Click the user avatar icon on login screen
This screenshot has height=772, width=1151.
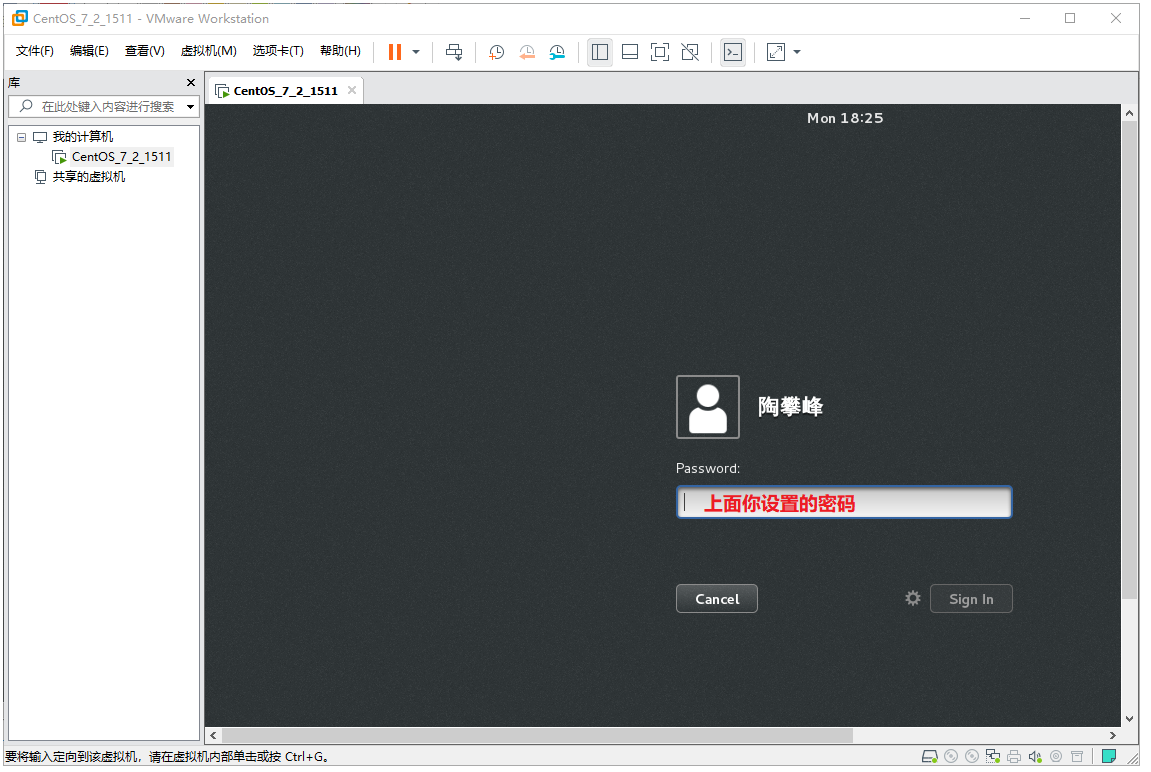[x=708, y=407]
